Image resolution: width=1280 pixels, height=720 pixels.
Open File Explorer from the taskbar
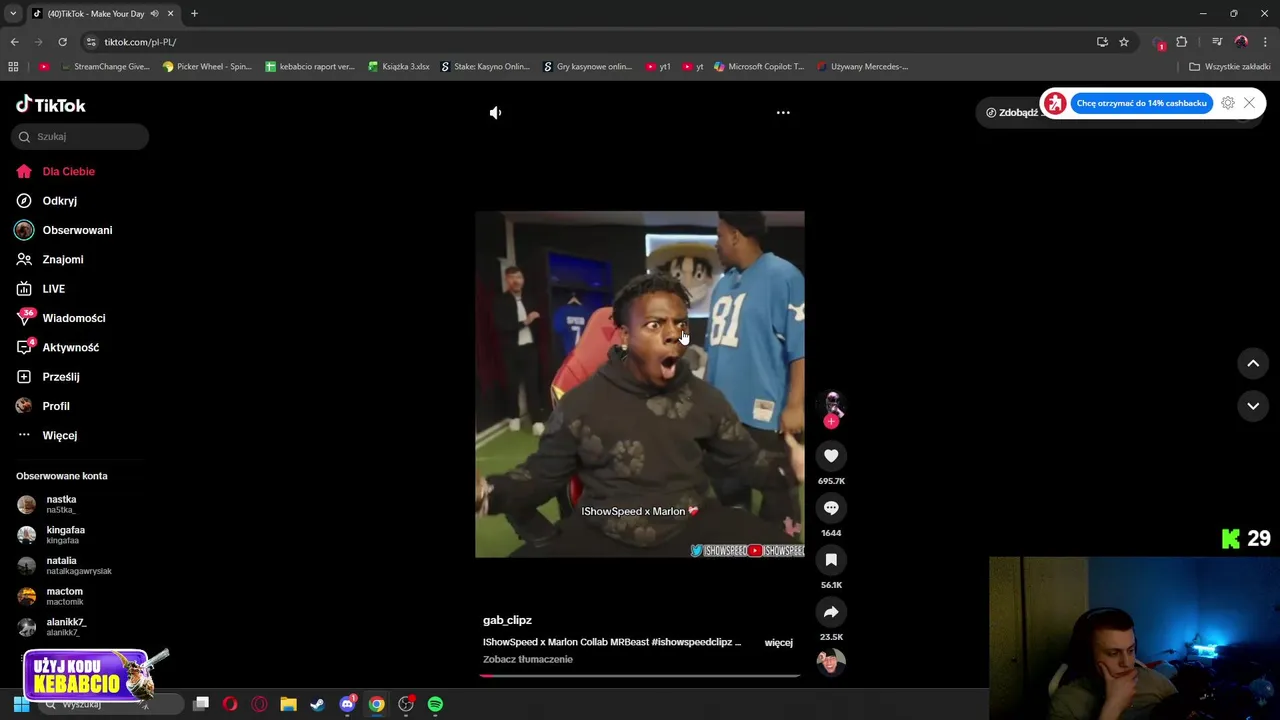pyautogui.click(x=288, y=704)
